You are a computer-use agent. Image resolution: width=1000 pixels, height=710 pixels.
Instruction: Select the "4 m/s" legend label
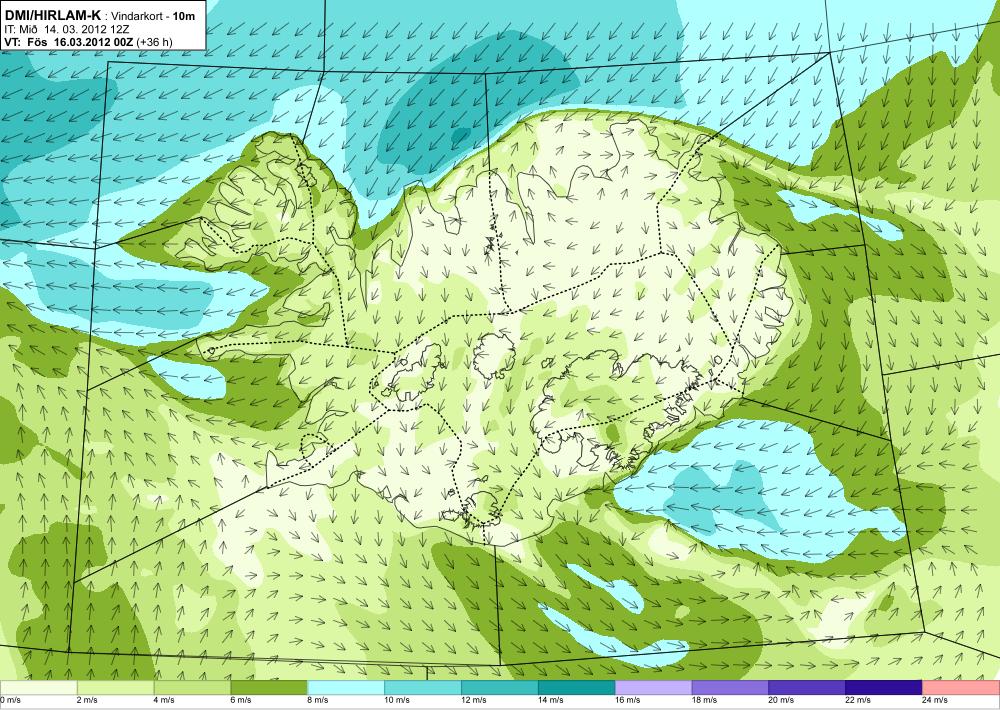pos(165,700)
